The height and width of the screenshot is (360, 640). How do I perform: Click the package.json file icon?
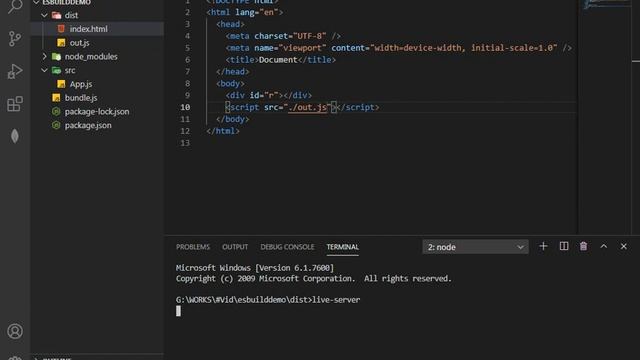point(56,125)
